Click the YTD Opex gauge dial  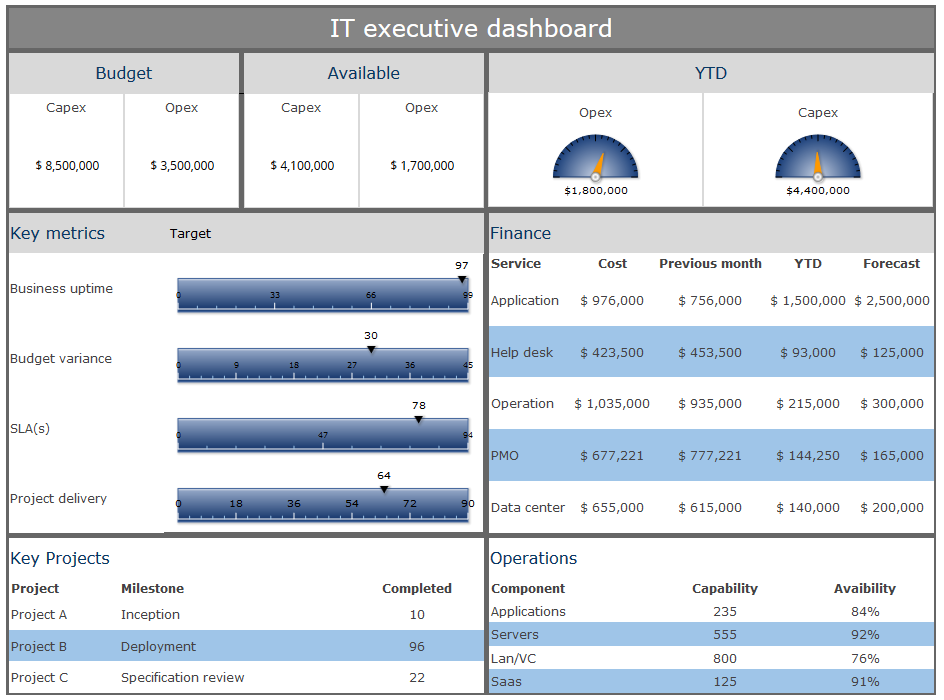pyautogui.click(x=595, y=158)
